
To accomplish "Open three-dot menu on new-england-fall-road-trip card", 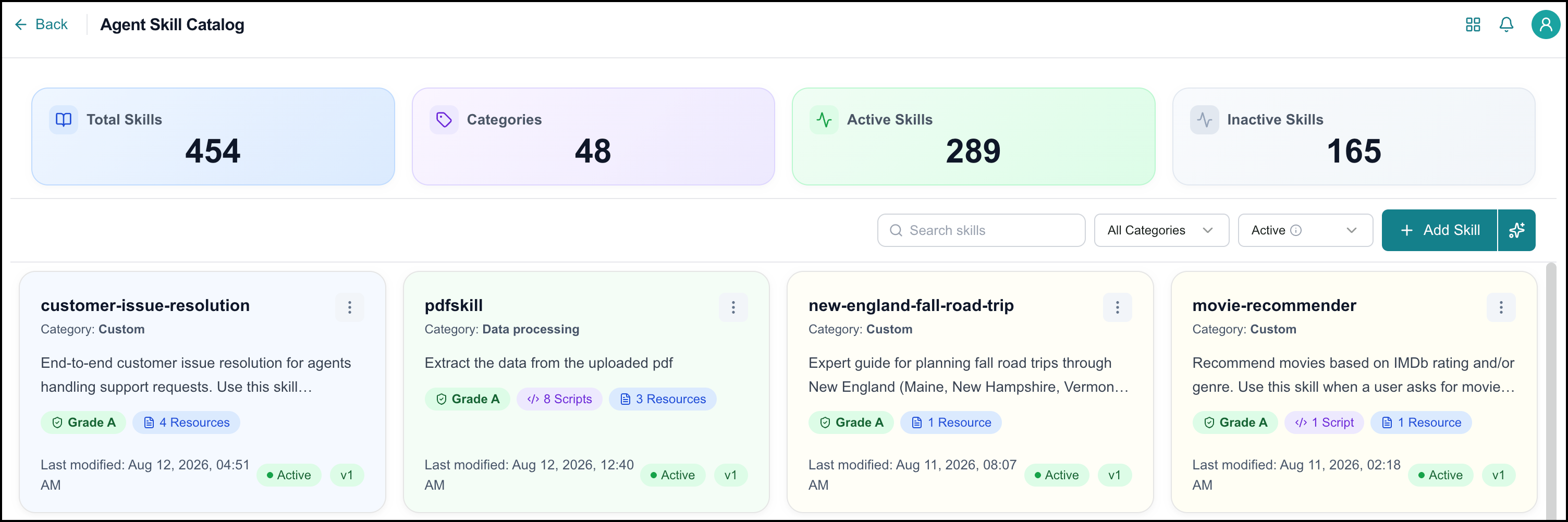I will [x=1117, y=307].
